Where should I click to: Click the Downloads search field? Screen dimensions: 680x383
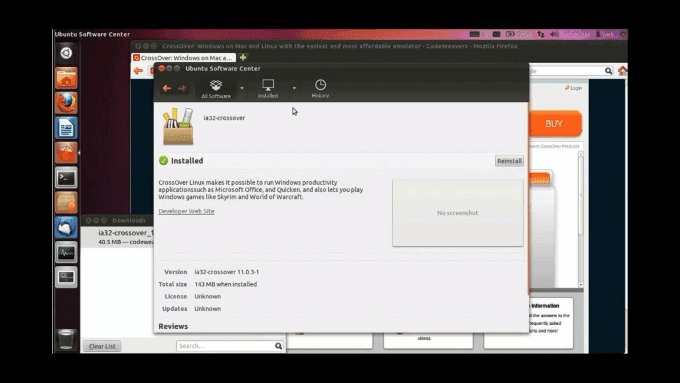point(230,346)
